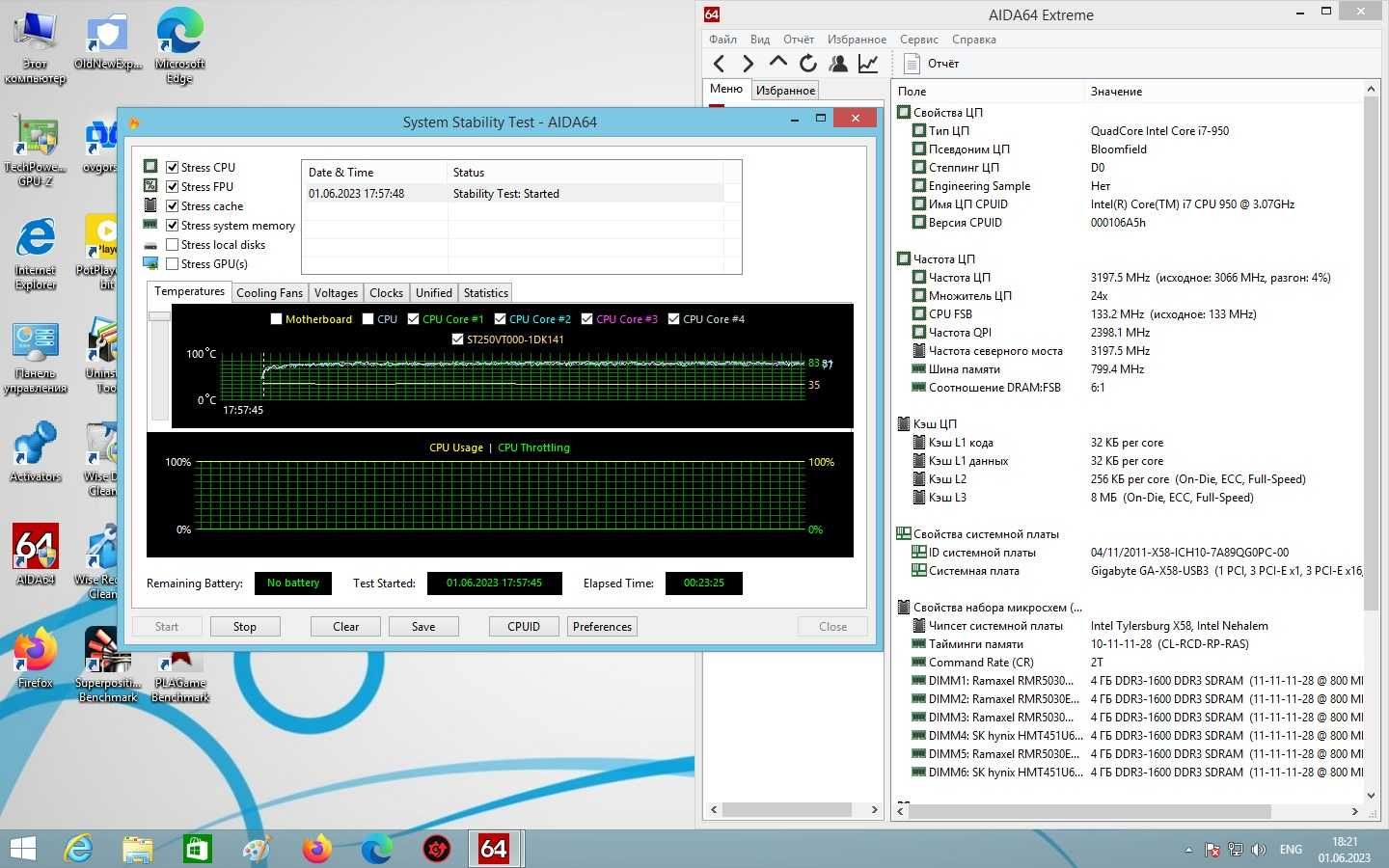Open the Избранное menu in menu bar
This screenshot has width=1389, height=868.
tap(857, 40)
